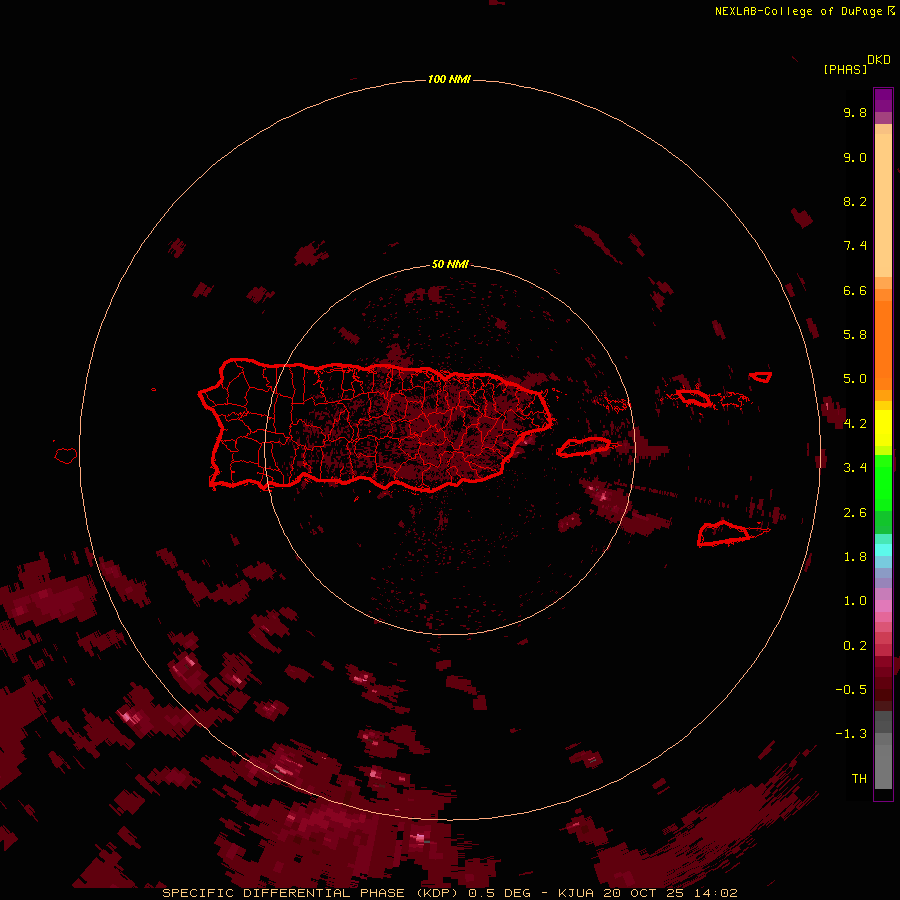
Task: Click the 0.2 value on color scale
Action: 855,646
